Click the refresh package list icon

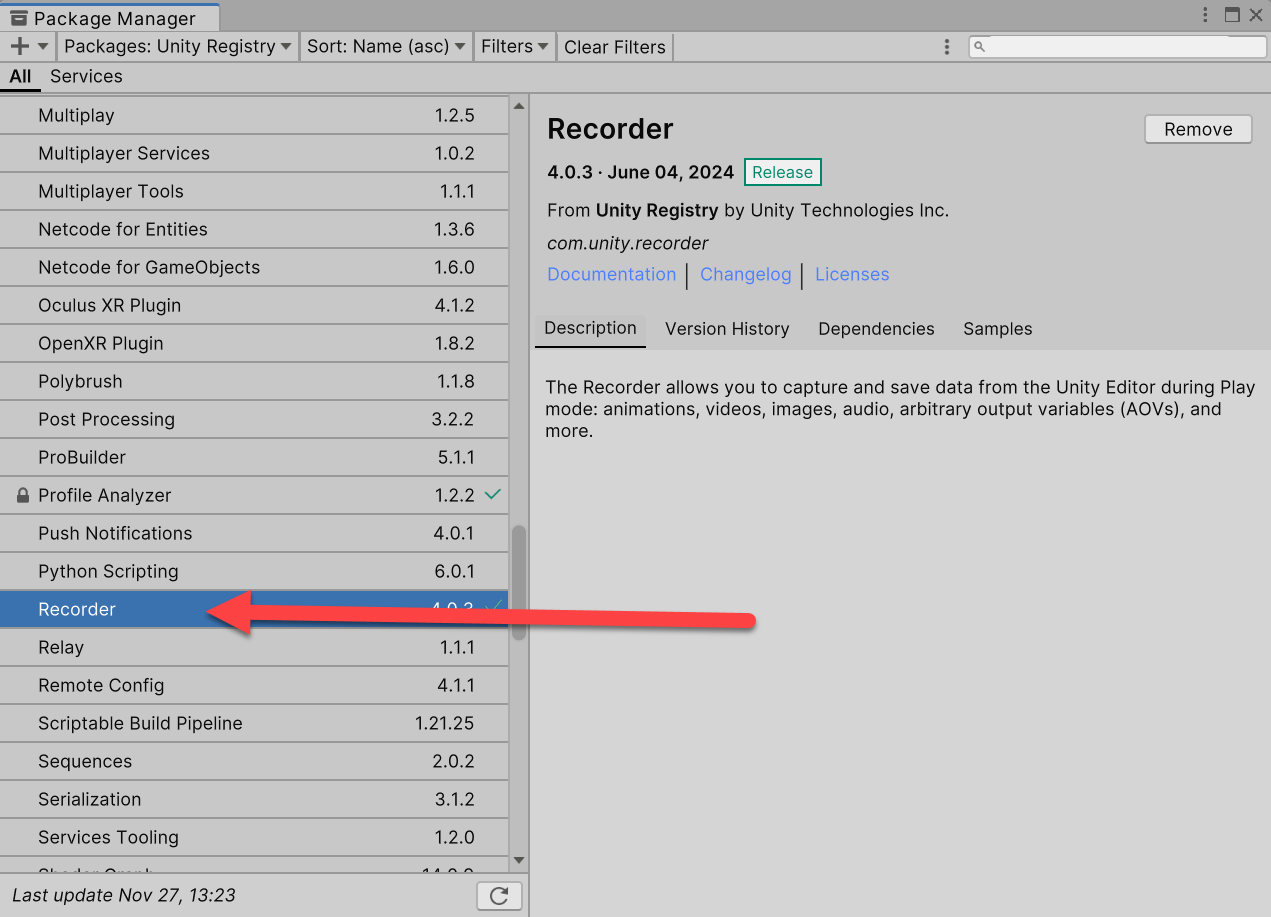click(499, 895)
